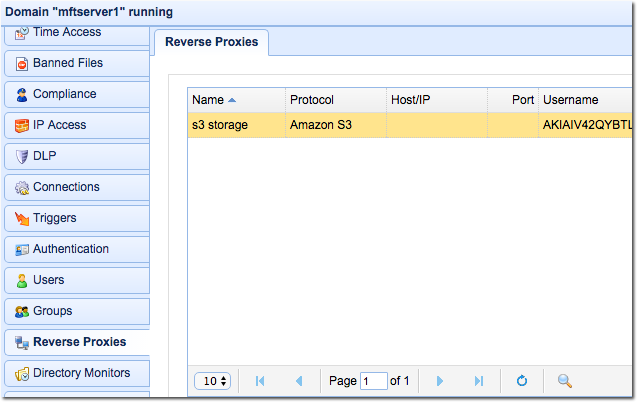Viewport: 637px width, 402px height.
Task: Sort by Host/IP column header
Action: point(437,100)
